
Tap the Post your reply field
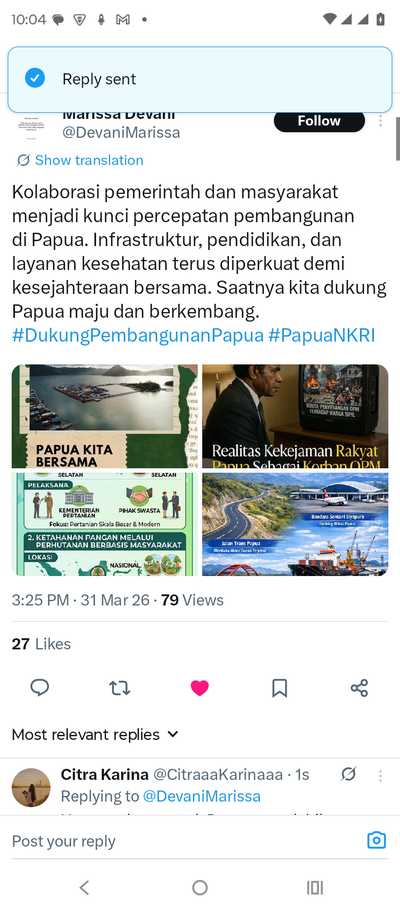point(180,841)
